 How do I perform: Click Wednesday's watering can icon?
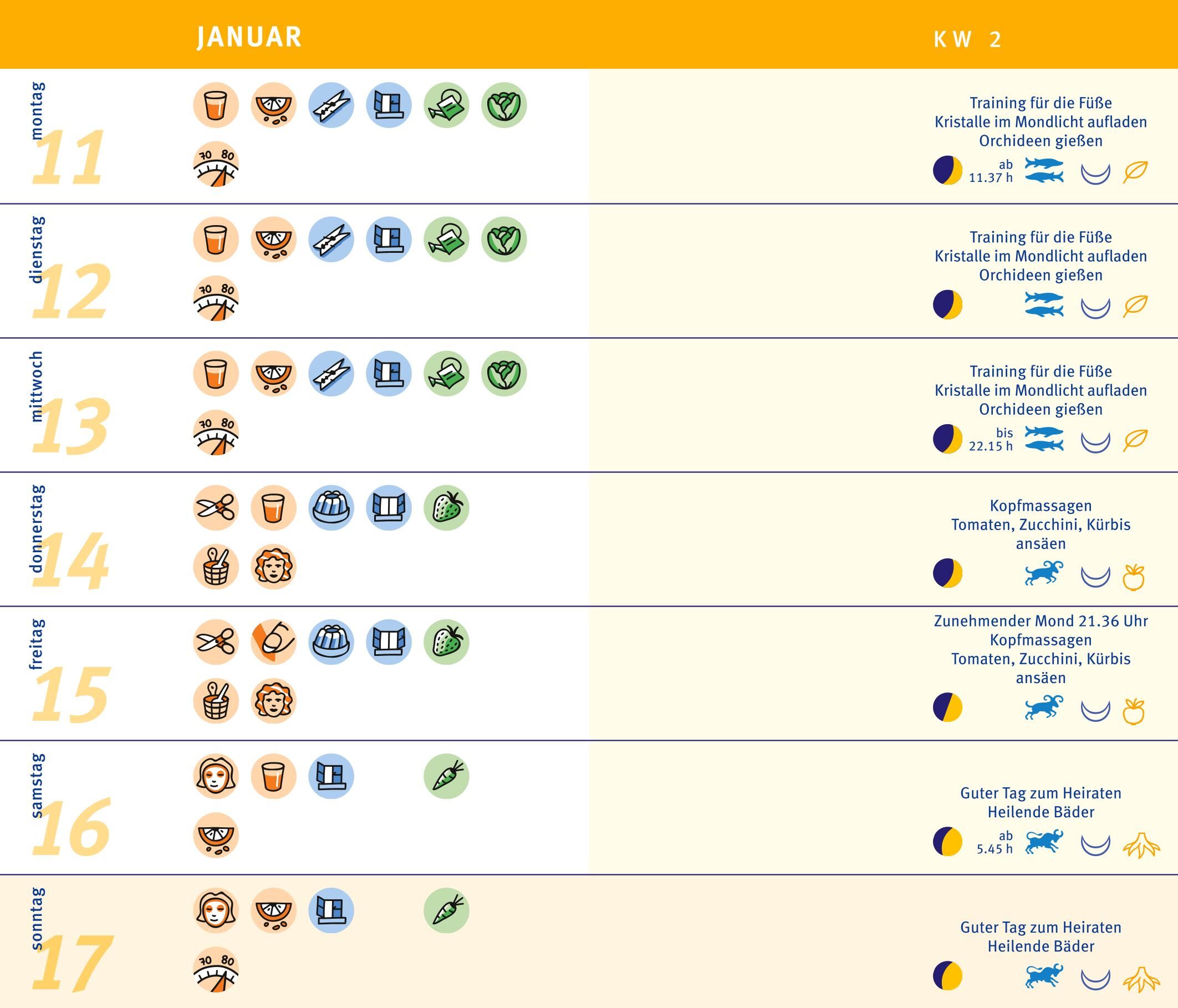(x=446, y=374)
